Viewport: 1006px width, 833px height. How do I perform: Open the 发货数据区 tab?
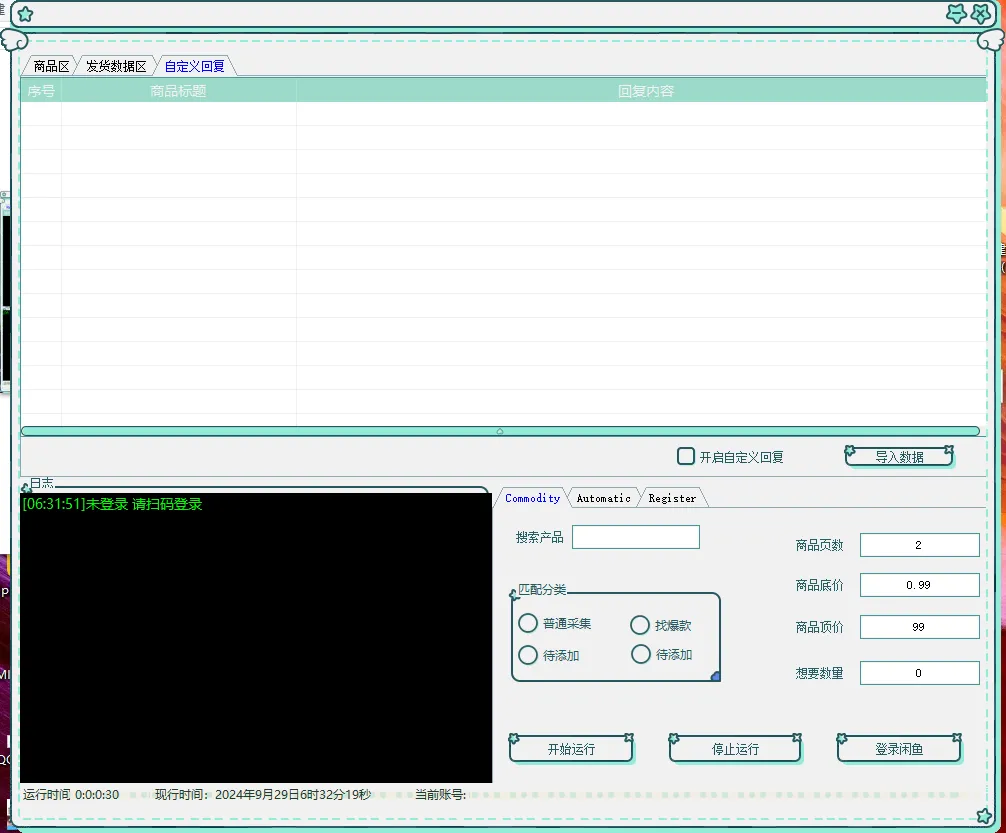point(116,66)
